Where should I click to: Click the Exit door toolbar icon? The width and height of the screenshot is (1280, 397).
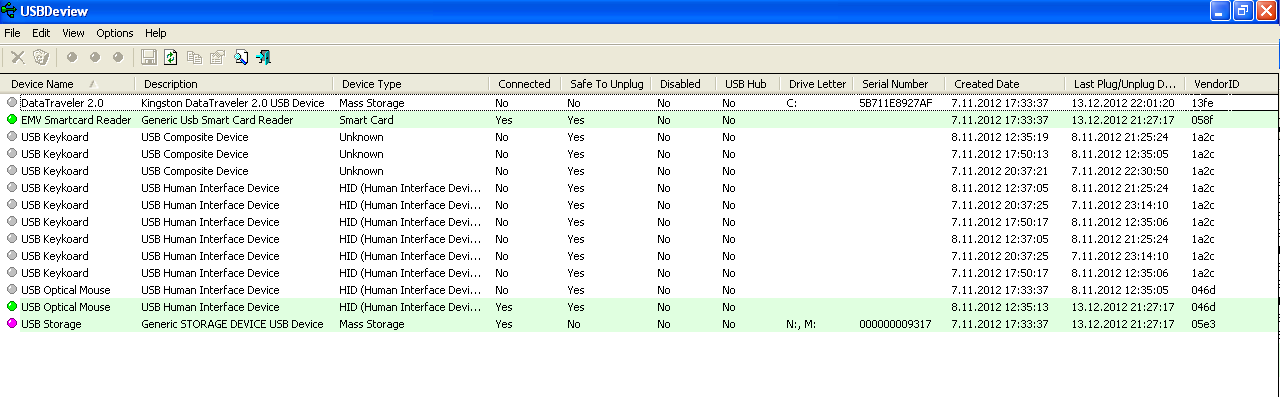264,57
